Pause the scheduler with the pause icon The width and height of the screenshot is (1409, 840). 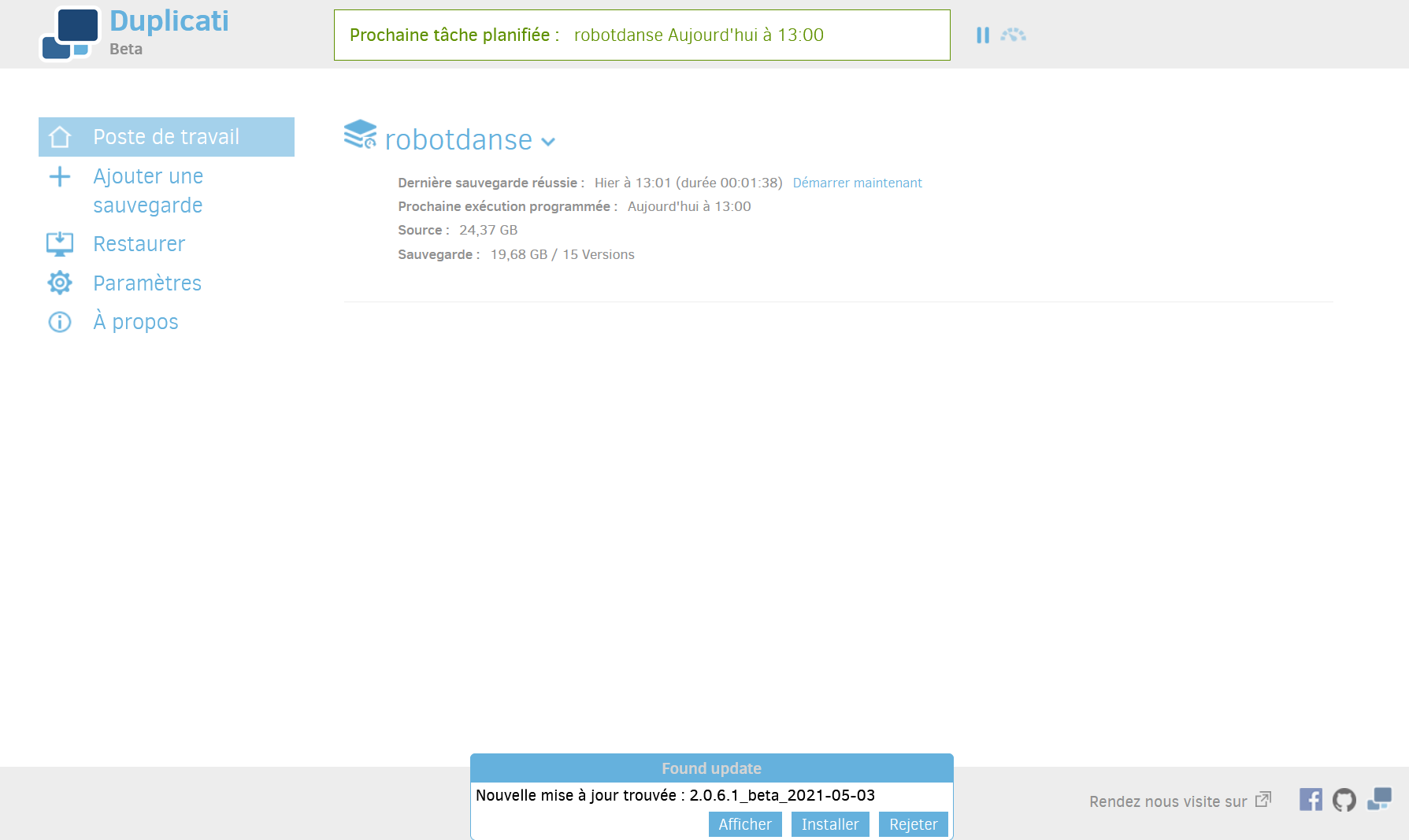982,35
